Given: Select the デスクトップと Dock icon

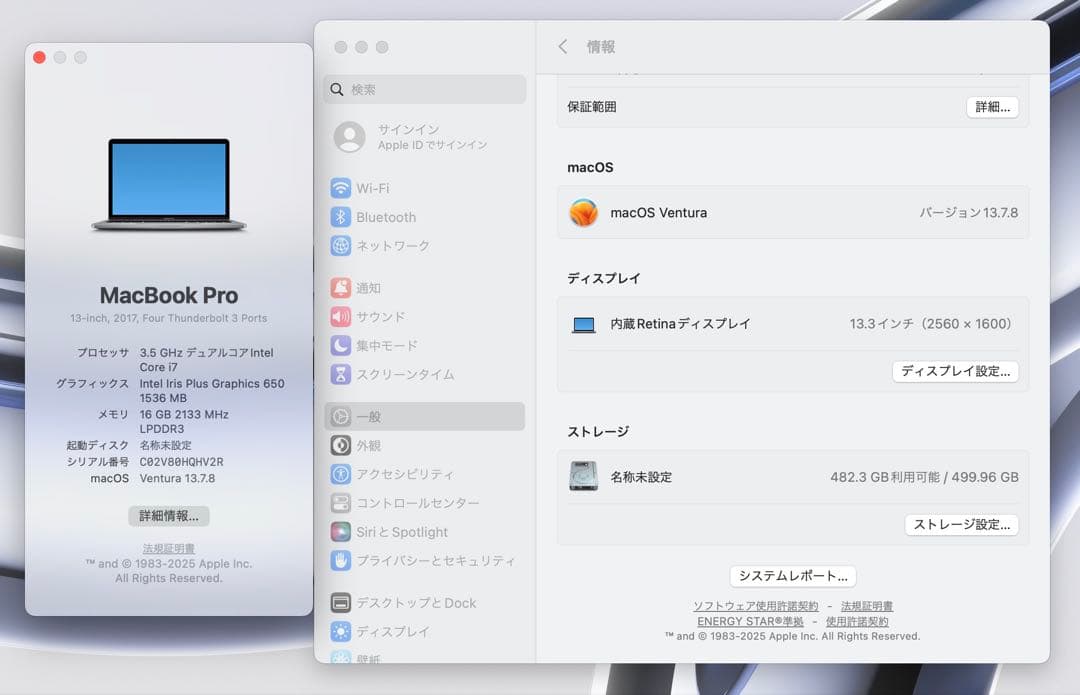Looking at the screenshot, I should [x=340, y=603].
